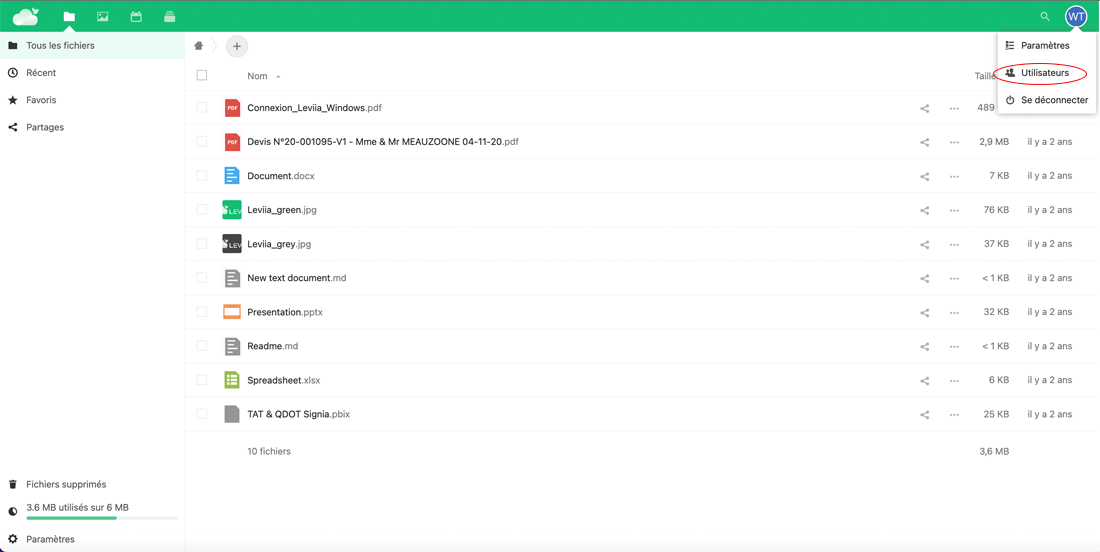The width and height of the screenshot is (1100, 552).
Task: Sort files by the Nom column header
Action: (x=257, y=76)
